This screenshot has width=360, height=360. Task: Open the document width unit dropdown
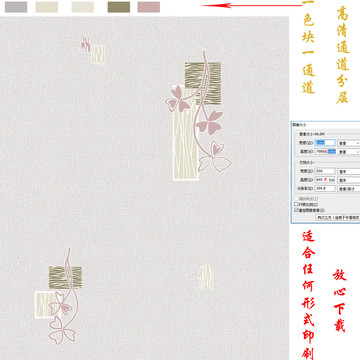pyautogui.click(x=349, y=171)
